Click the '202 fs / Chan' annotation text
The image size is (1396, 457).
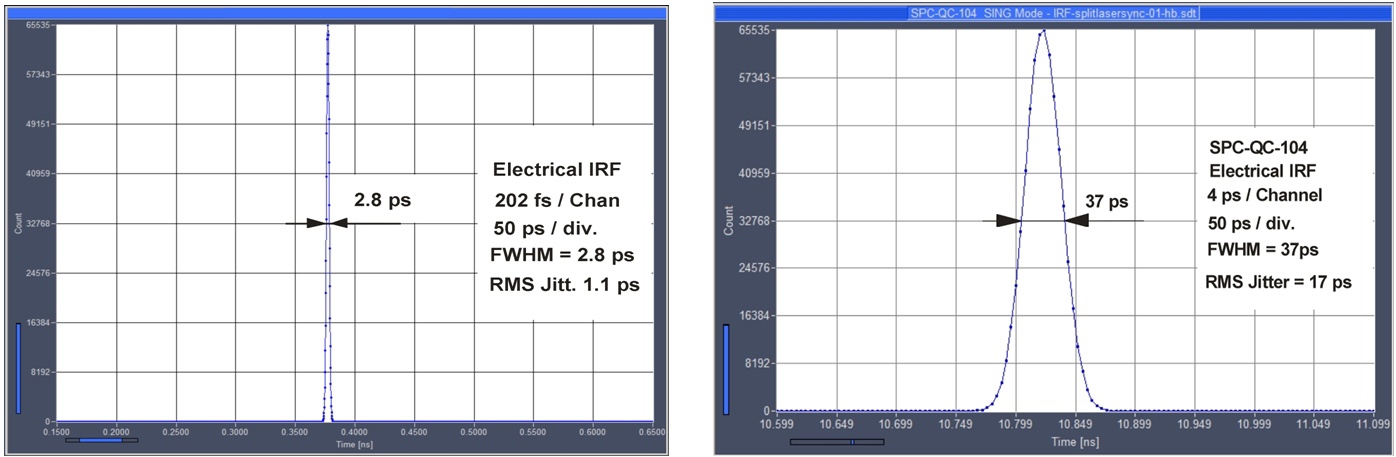557,201
